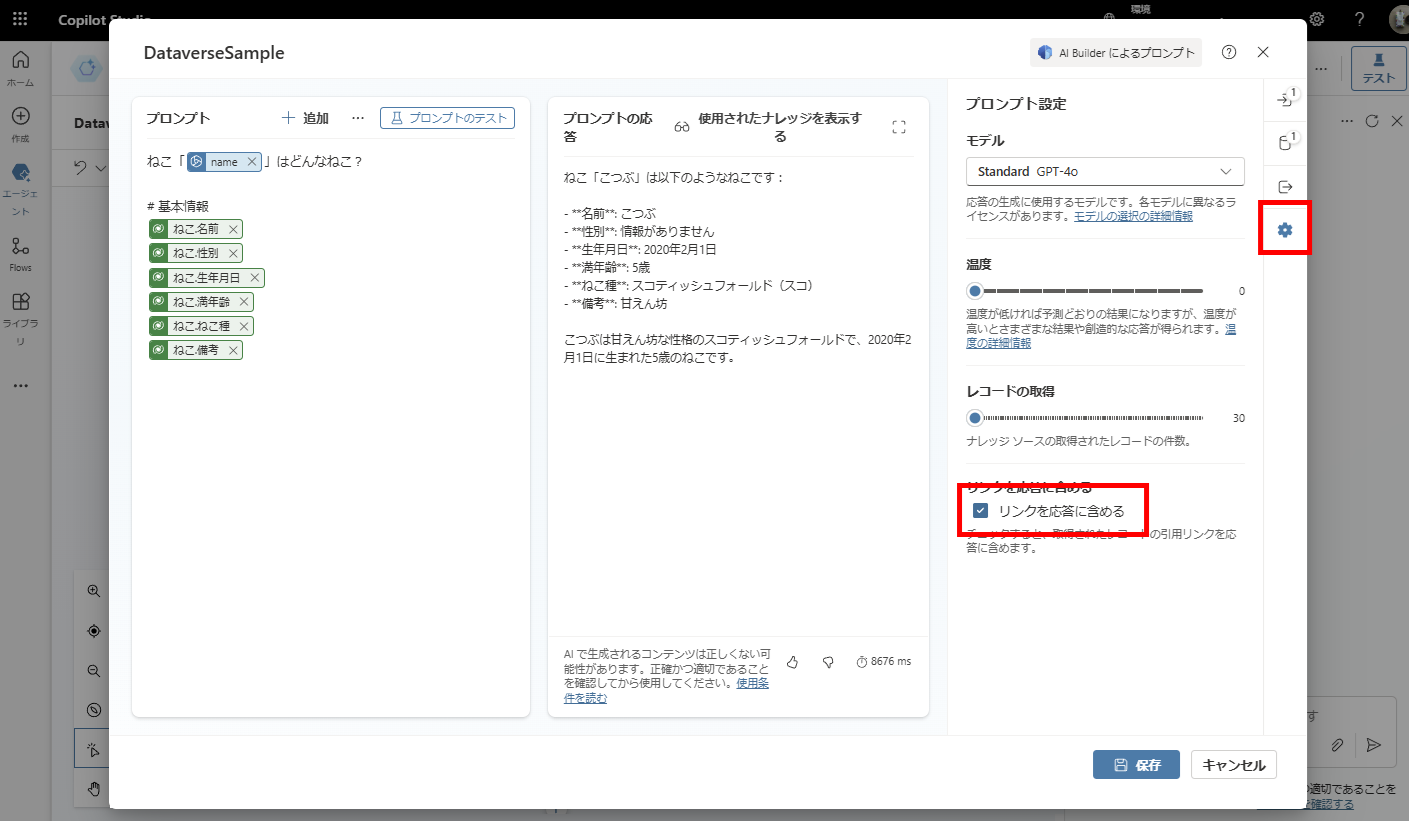Click the 保存 button to save the prompt
This screenshot has width=1409, height=821.
[x=1136, y=764]
